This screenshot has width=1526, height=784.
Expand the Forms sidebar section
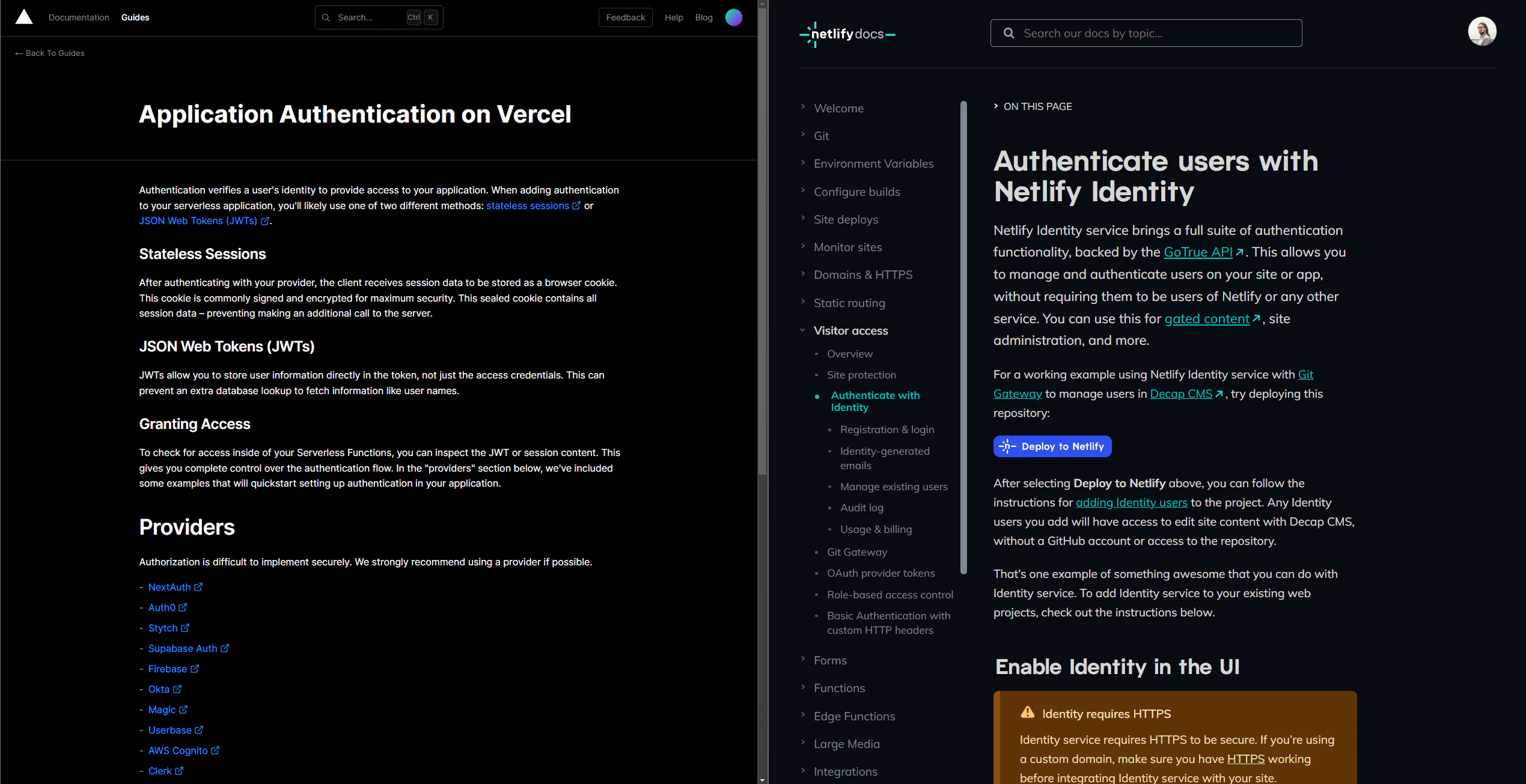[803, 659]
